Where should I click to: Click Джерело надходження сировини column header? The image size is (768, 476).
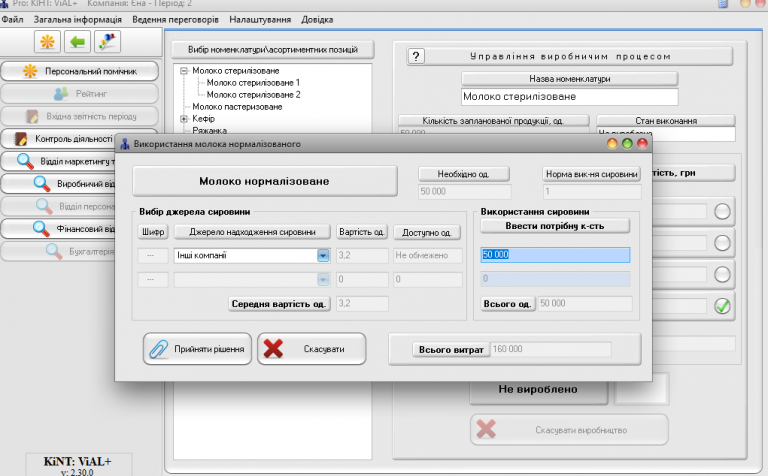(252, 232)
